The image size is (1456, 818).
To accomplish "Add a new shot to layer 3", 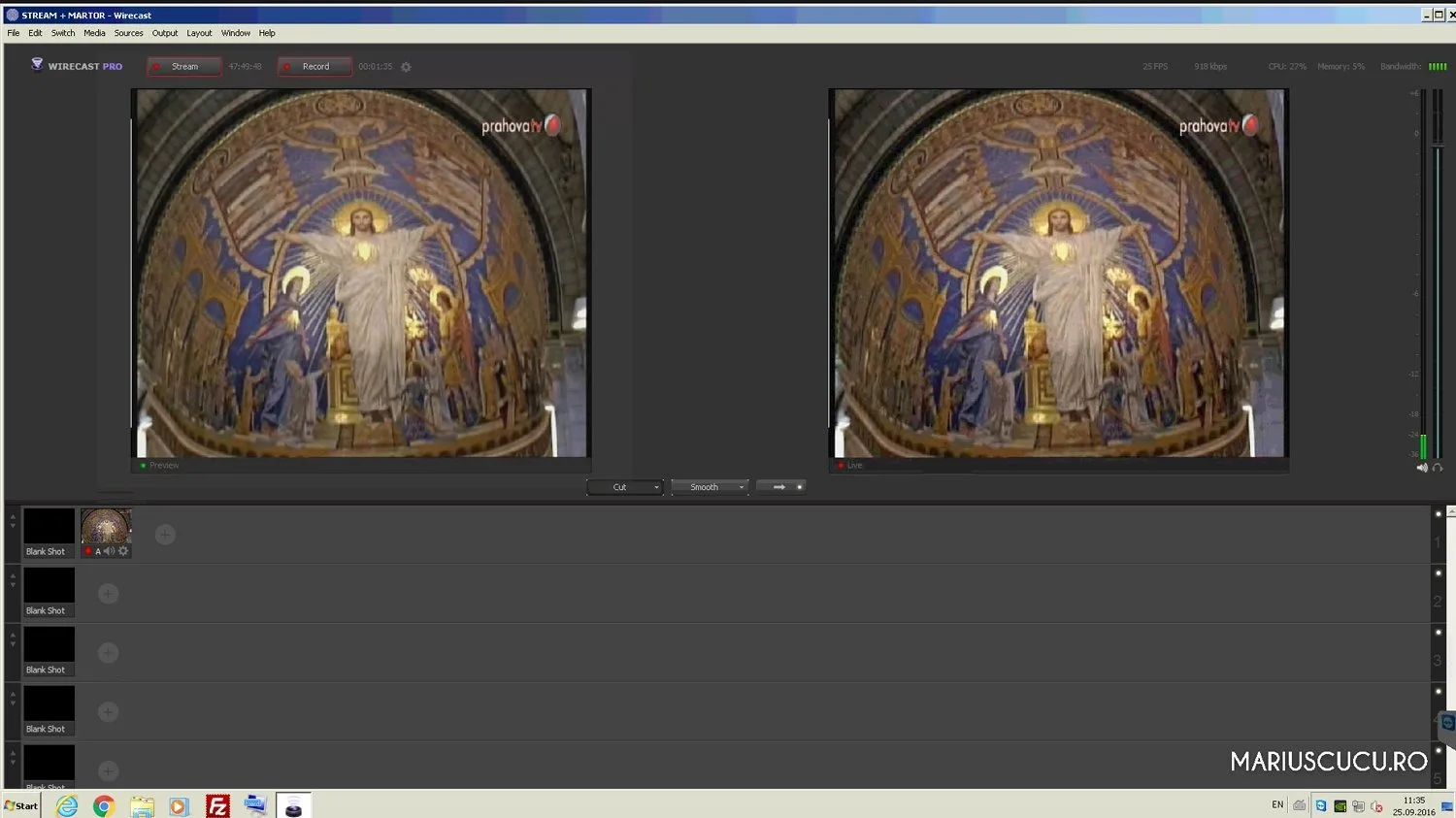I will [x=108, y=653].
